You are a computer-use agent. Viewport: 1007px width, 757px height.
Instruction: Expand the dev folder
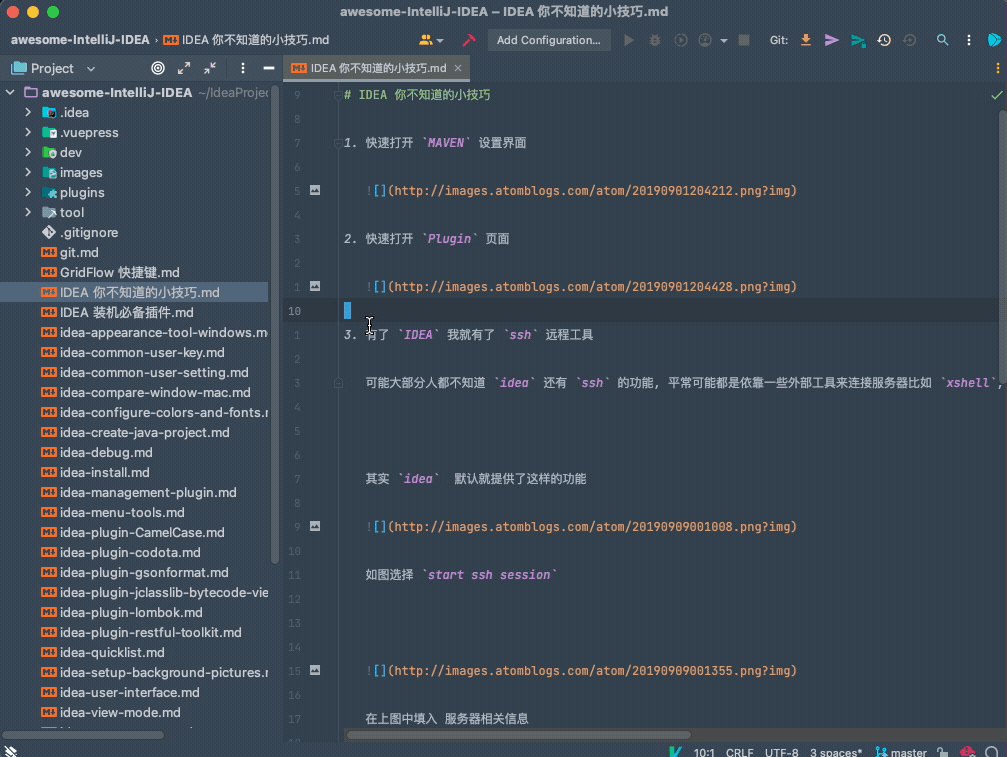coord(28,152)
